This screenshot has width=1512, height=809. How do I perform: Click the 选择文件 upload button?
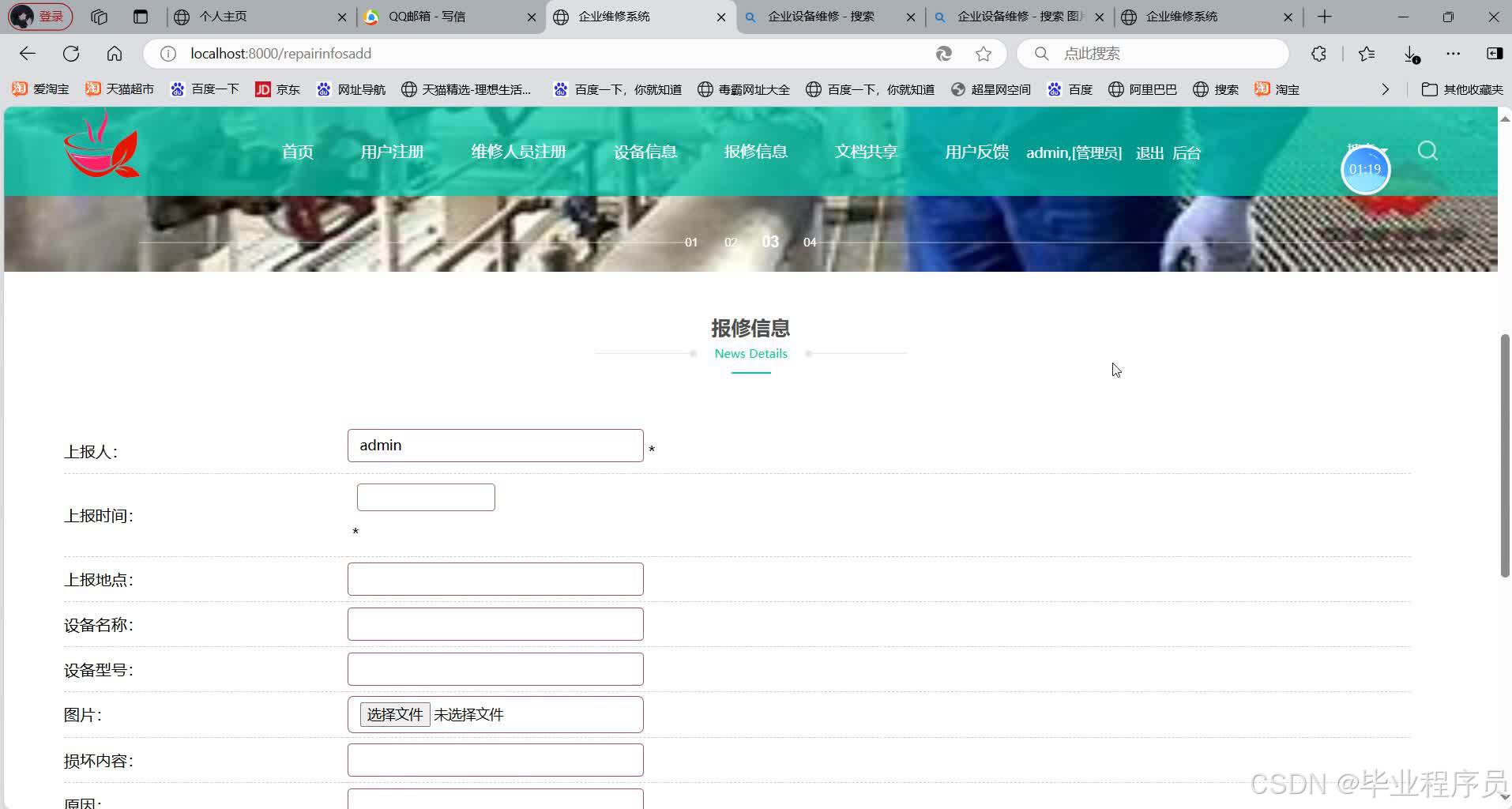tap(394, 714)
